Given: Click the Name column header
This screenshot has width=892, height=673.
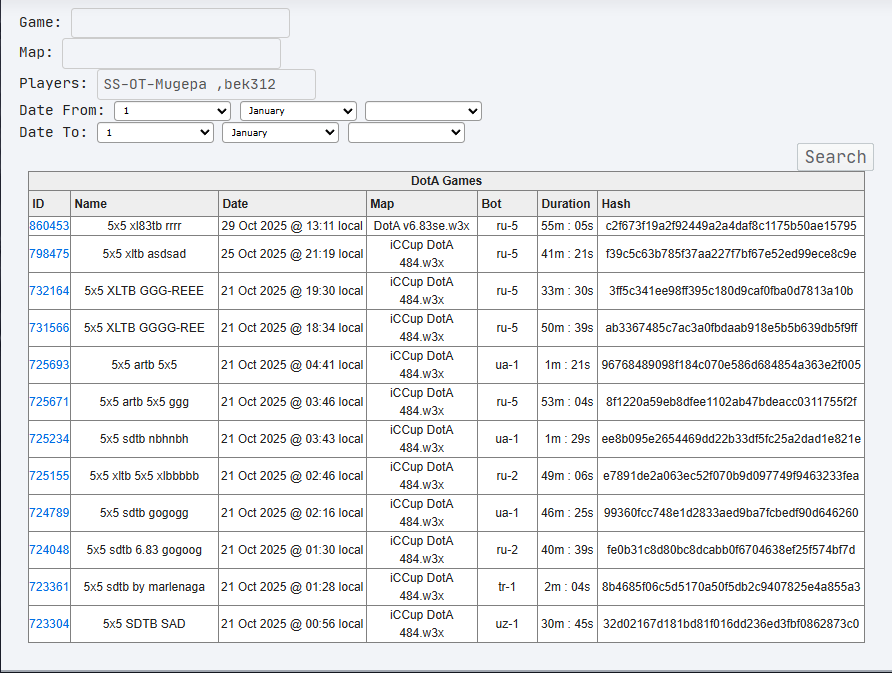Looking at the screenshot, I should point(144,204).
